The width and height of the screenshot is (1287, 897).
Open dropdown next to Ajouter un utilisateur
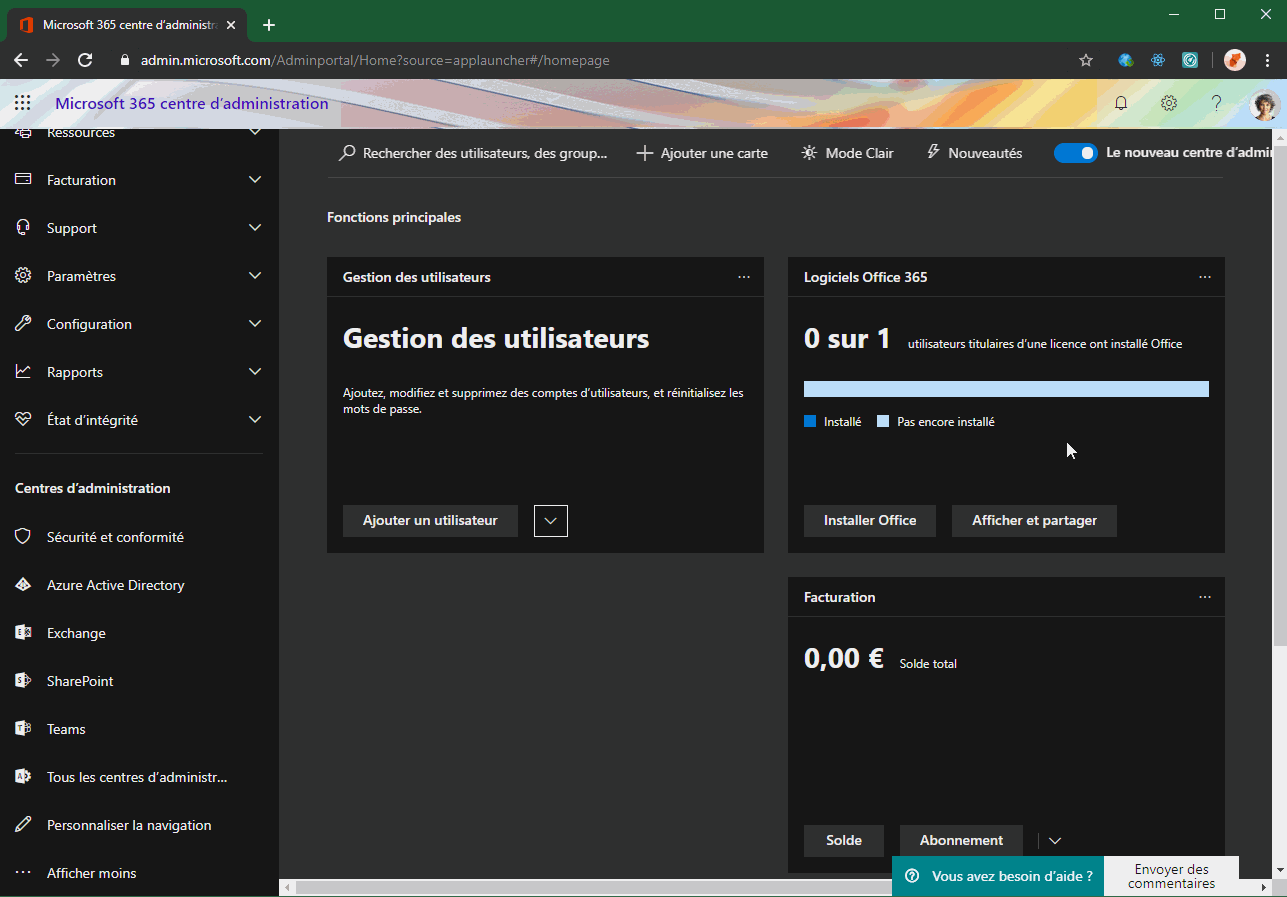pos(551,521)
